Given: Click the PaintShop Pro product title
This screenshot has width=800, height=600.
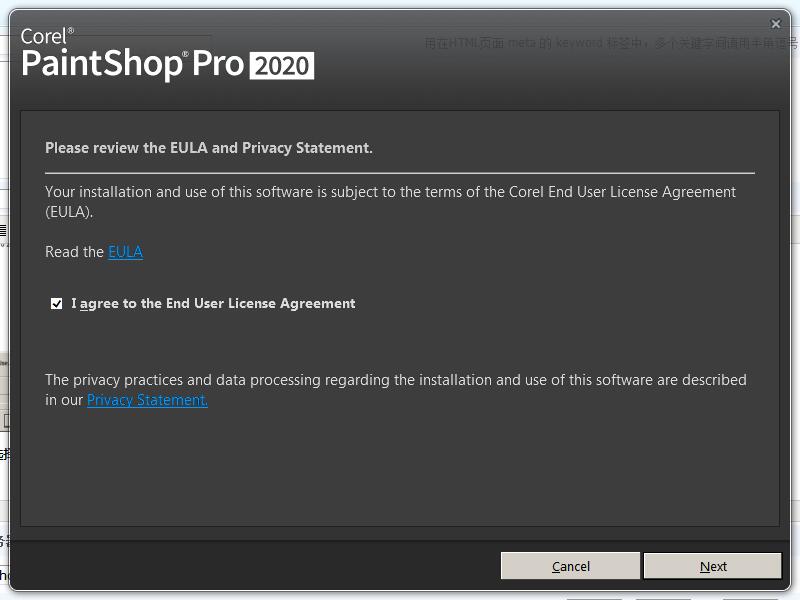Looking at the screenshot, I should tap(133, 64).
